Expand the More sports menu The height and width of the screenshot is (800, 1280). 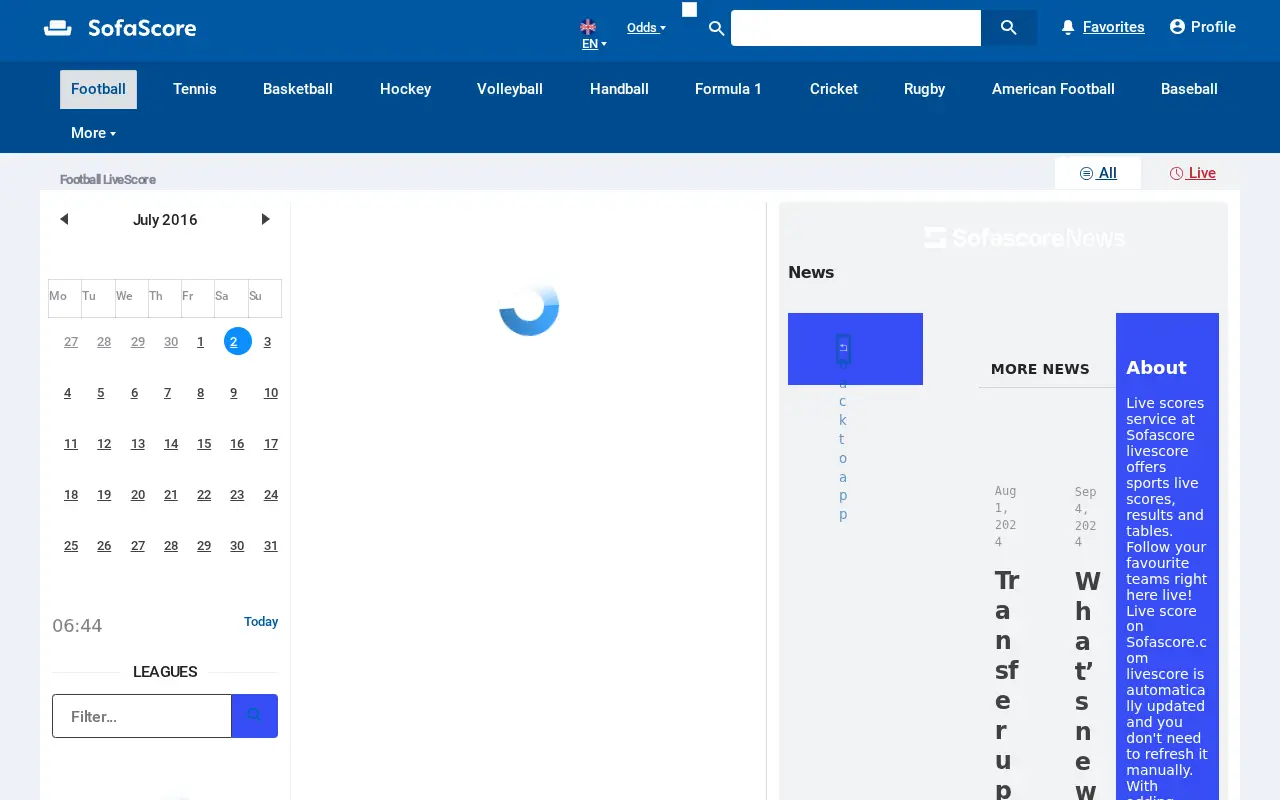point(93,133)
